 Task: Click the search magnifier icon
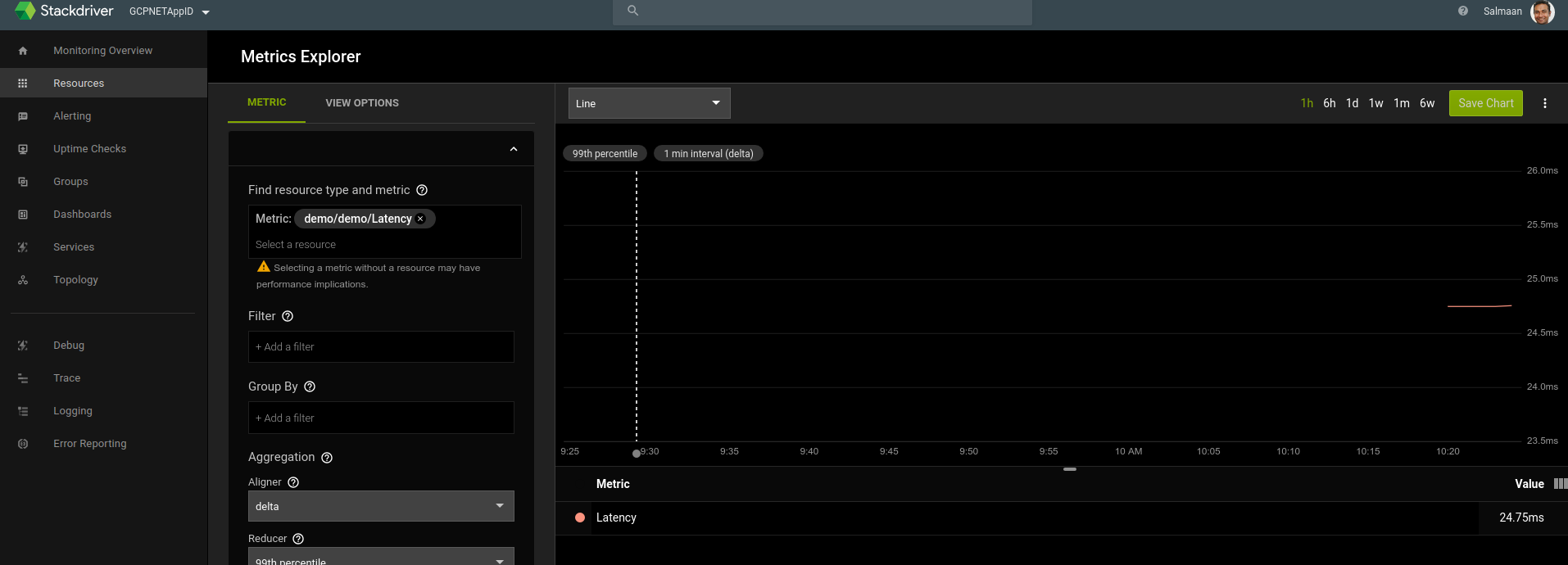632,11
